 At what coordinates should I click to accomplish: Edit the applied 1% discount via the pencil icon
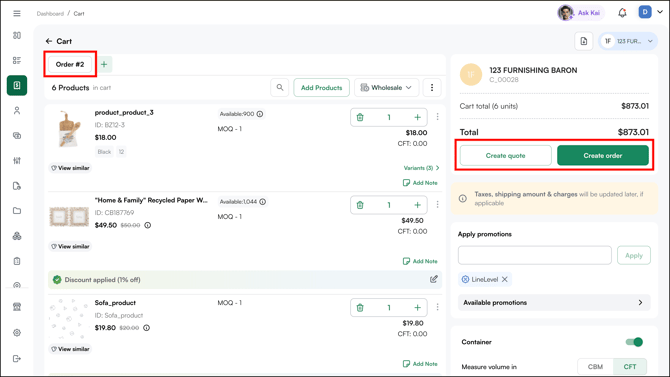(434, 280)
